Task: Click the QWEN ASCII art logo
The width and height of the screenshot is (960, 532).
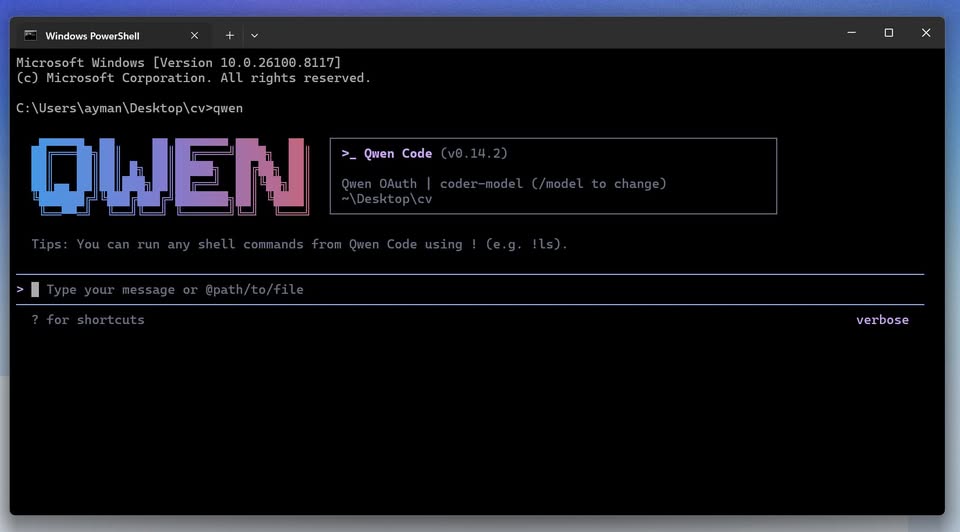Action: (170, 176)
